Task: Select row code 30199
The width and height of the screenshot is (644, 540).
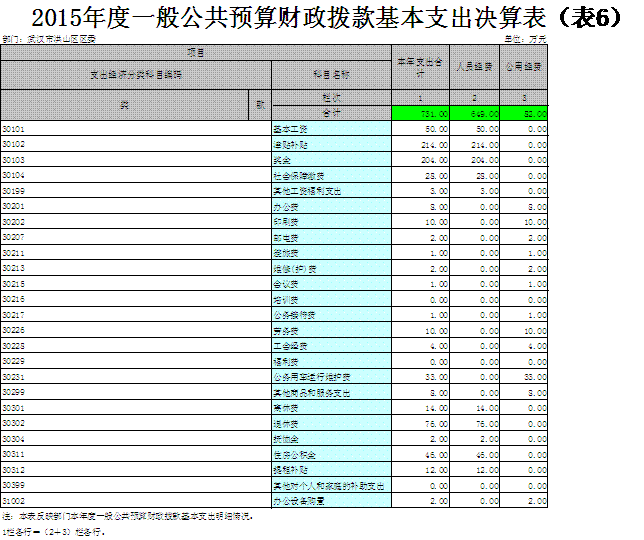Action: pos(15,190)
